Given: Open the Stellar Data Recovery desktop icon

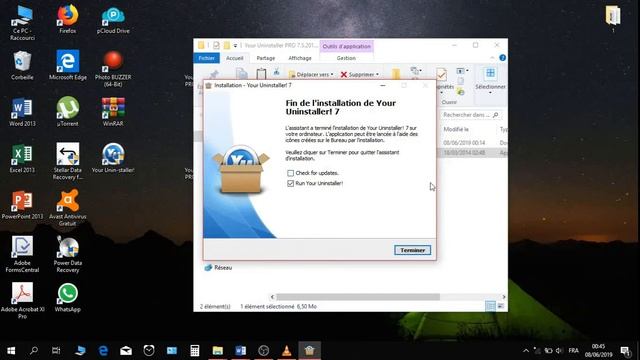Looking at the screenshot, I should click(x=68, y=162).
